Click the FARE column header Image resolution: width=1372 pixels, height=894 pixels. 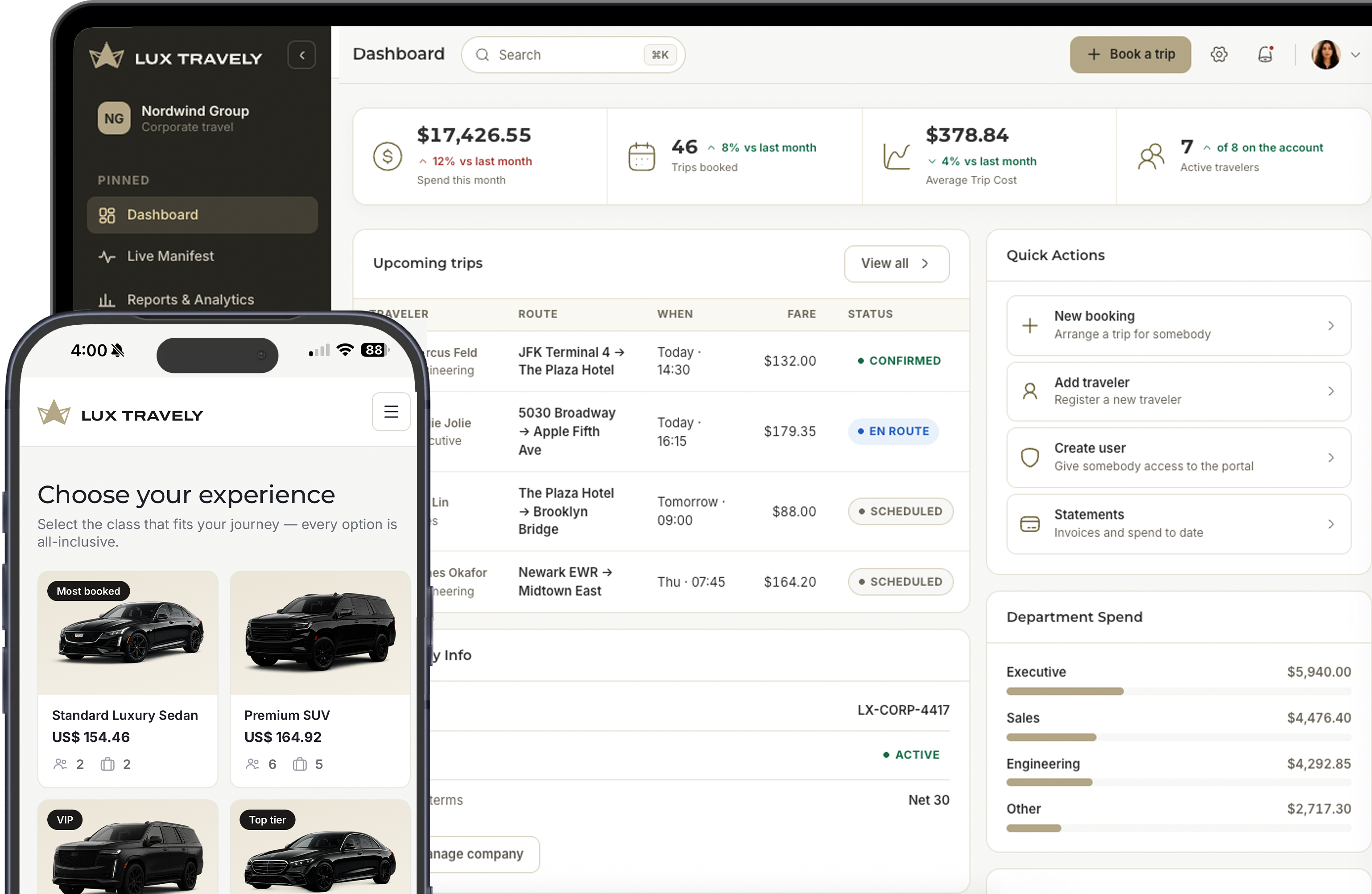(x=801, y=314)
